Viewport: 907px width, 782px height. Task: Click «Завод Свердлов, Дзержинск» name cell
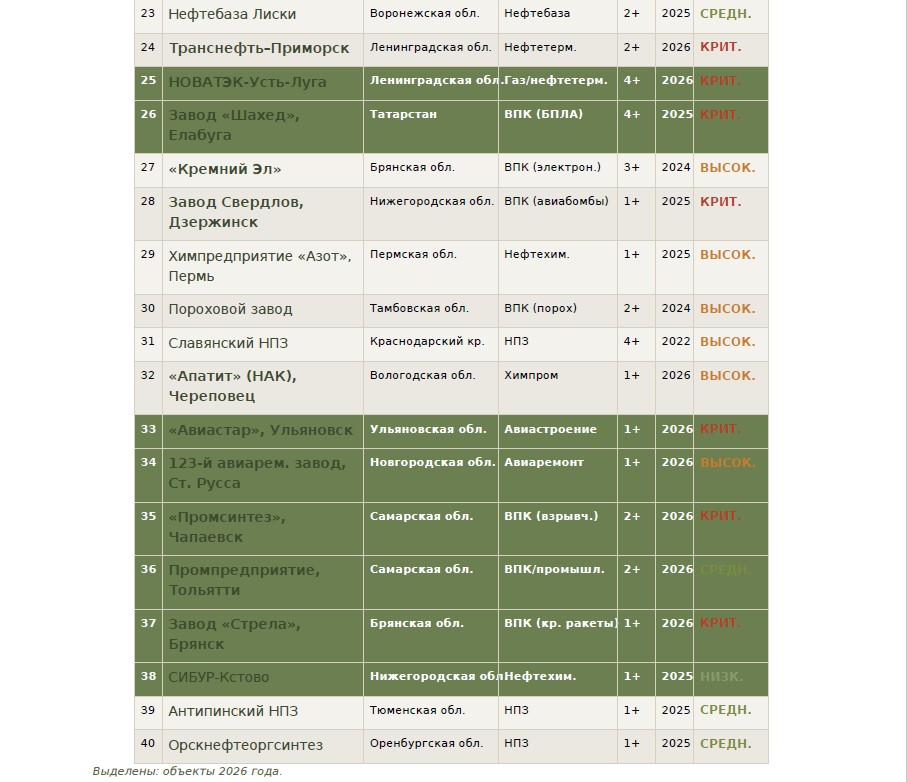pos(236,212)
